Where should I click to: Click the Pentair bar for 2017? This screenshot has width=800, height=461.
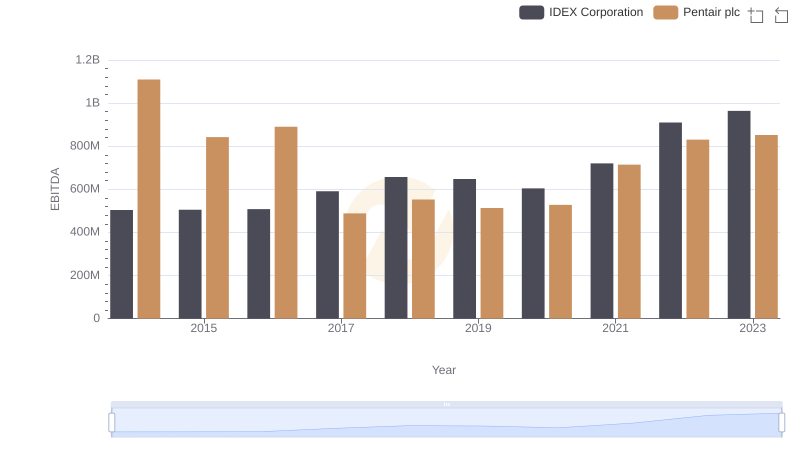[x=355, y=265]
